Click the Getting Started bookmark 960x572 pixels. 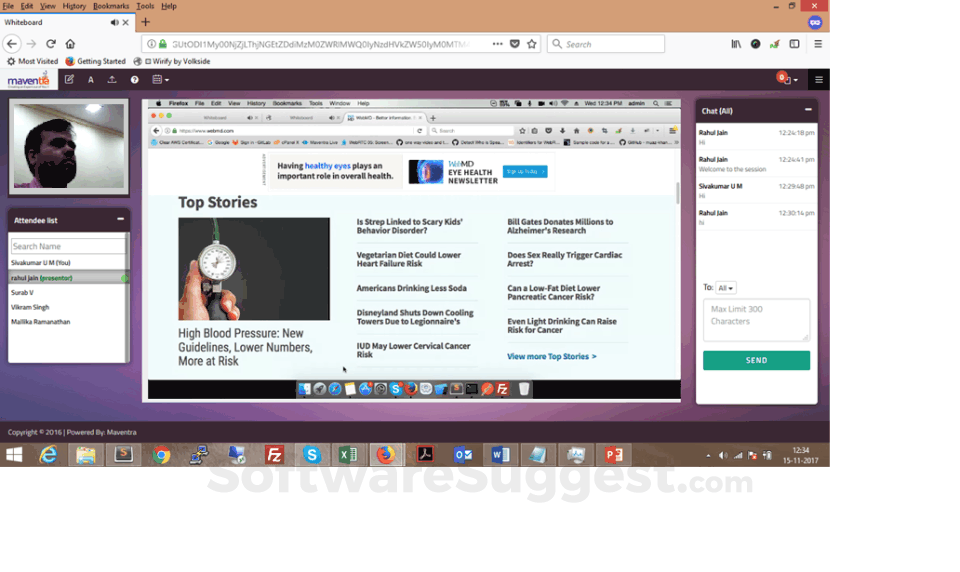(96, 61)
